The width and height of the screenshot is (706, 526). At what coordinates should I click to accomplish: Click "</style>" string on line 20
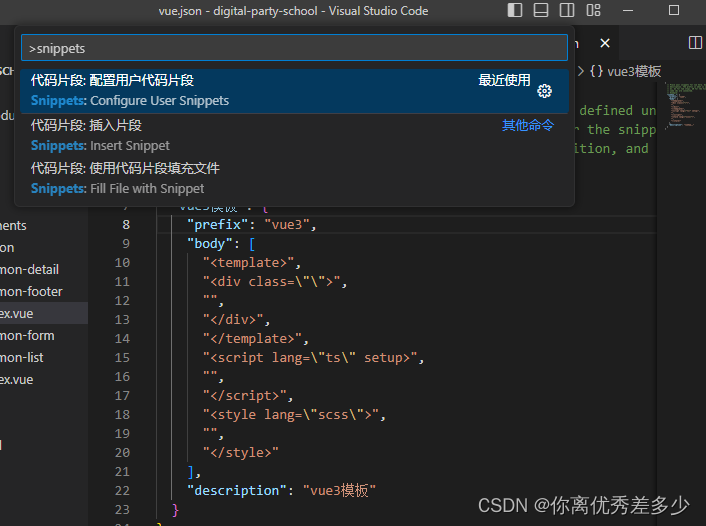pos(240,452)
